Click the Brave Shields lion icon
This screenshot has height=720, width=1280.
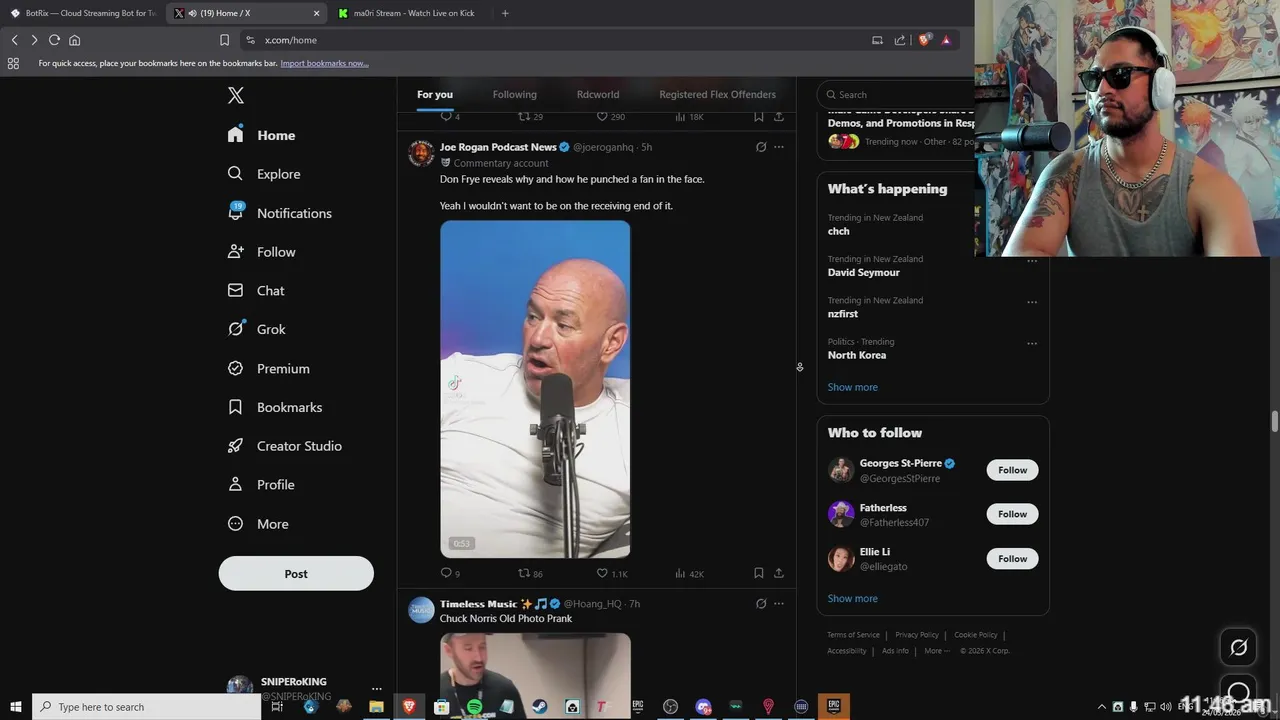point(925,40)
